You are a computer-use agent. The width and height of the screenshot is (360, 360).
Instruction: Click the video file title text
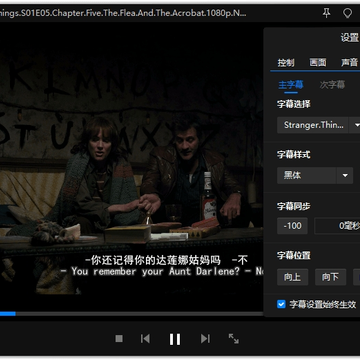(123, 13)
